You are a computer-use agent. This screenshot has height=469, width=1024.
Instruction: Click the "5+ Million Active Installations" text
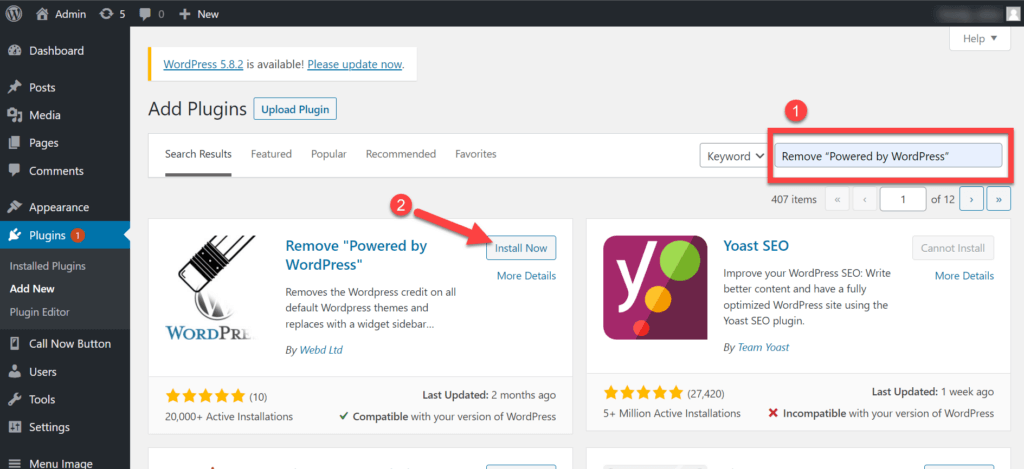pos(672,413)
